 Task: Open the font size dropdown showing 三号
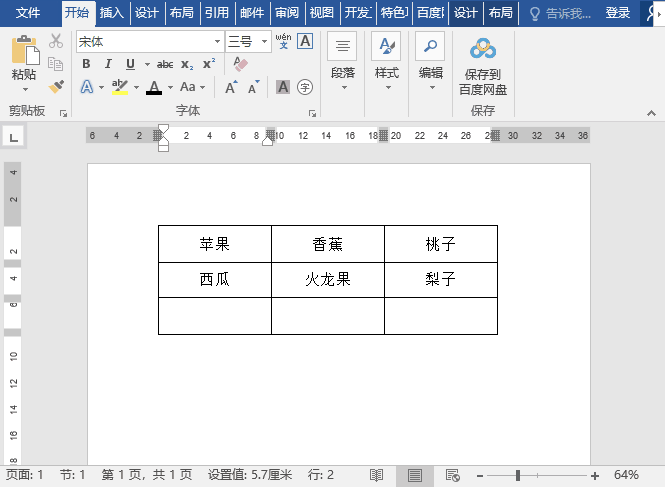click(264, 42)
